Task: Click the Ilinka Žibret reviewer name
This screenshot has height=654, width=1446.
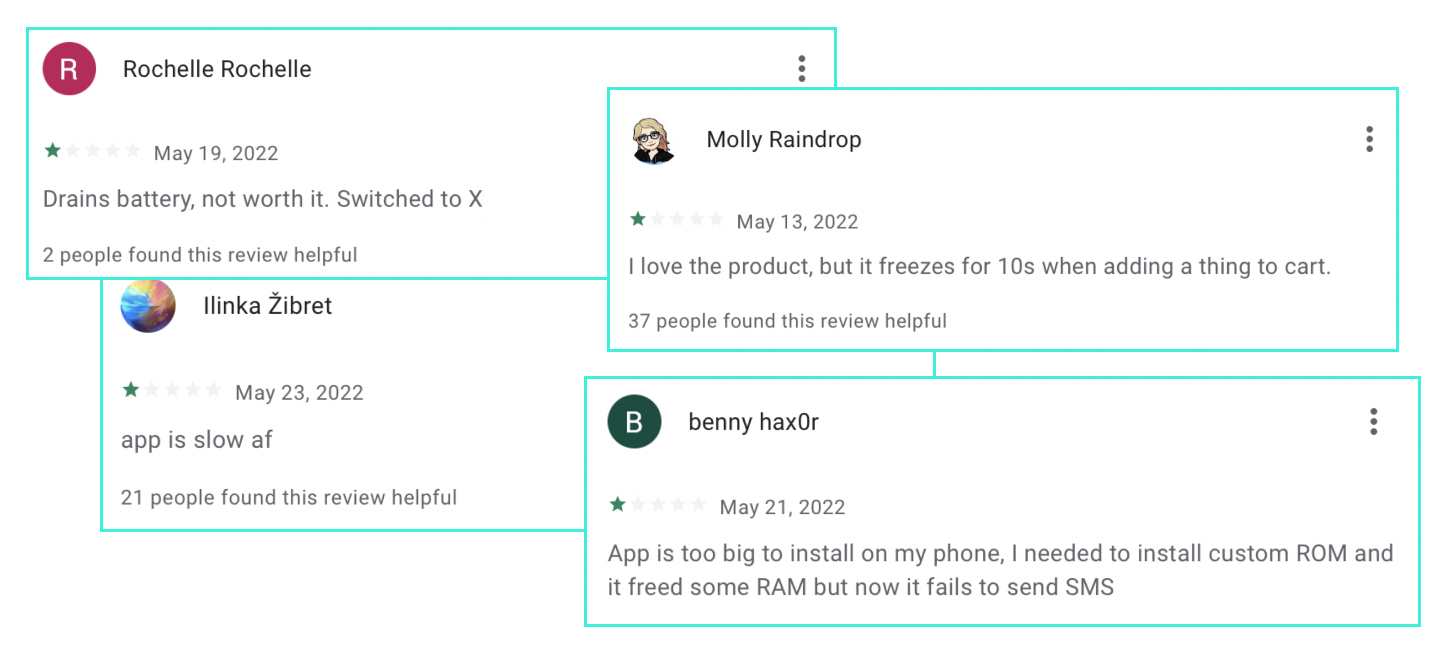Action: [267, 306]
